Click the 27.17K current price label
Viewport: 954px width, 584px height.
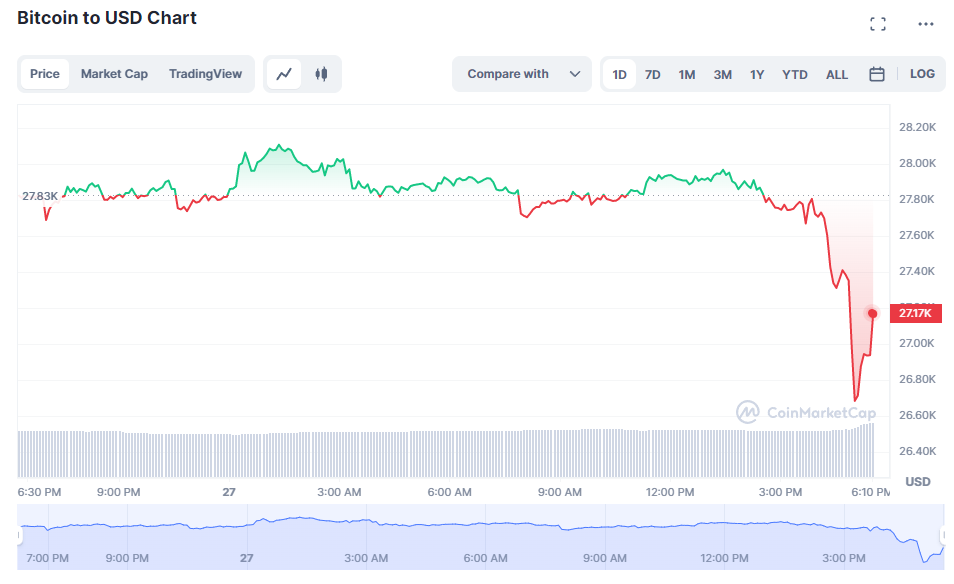[x=915, y=314]
